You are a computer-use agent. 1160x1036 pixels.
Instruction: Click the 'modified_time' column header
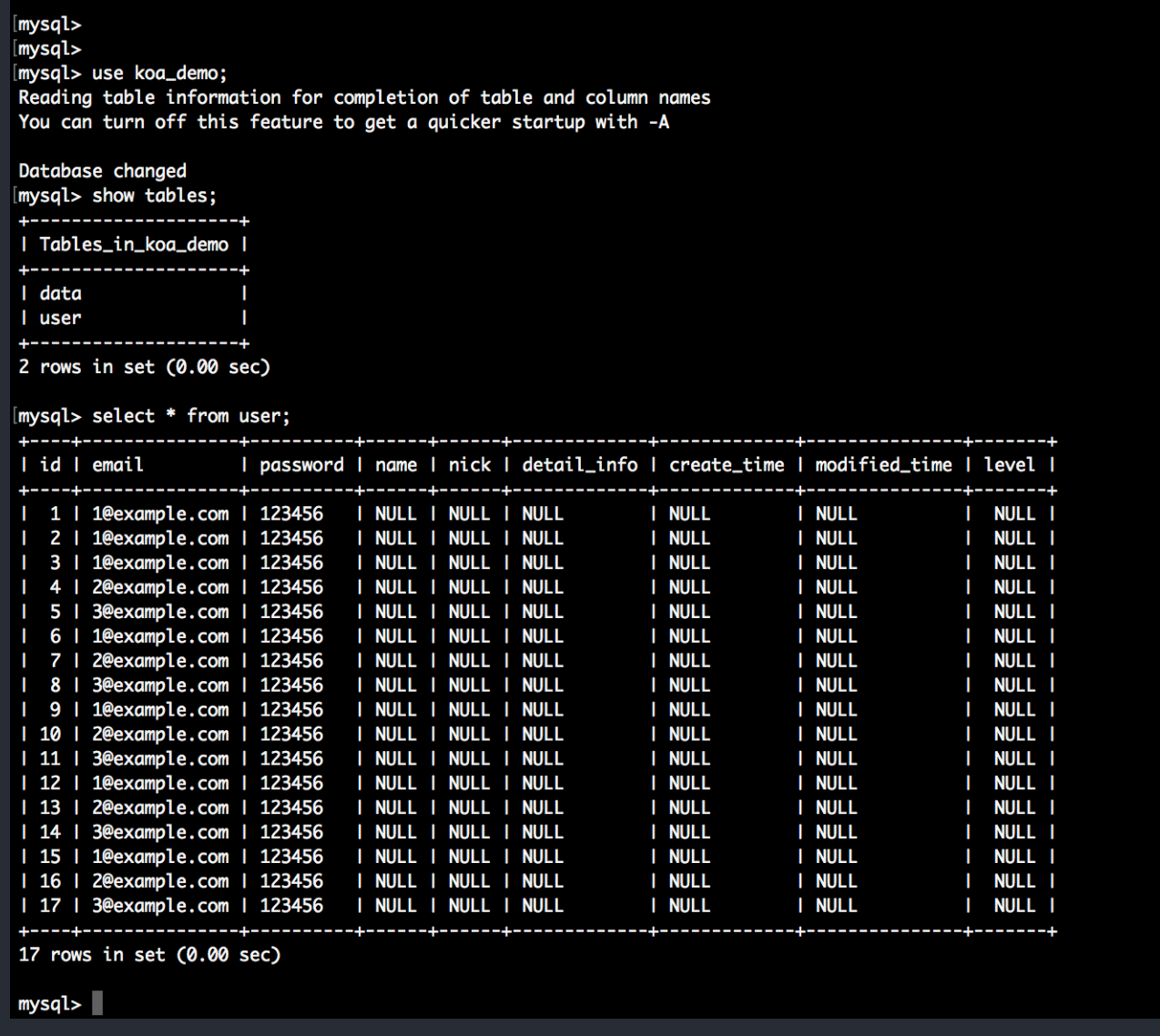pos(883,464)
